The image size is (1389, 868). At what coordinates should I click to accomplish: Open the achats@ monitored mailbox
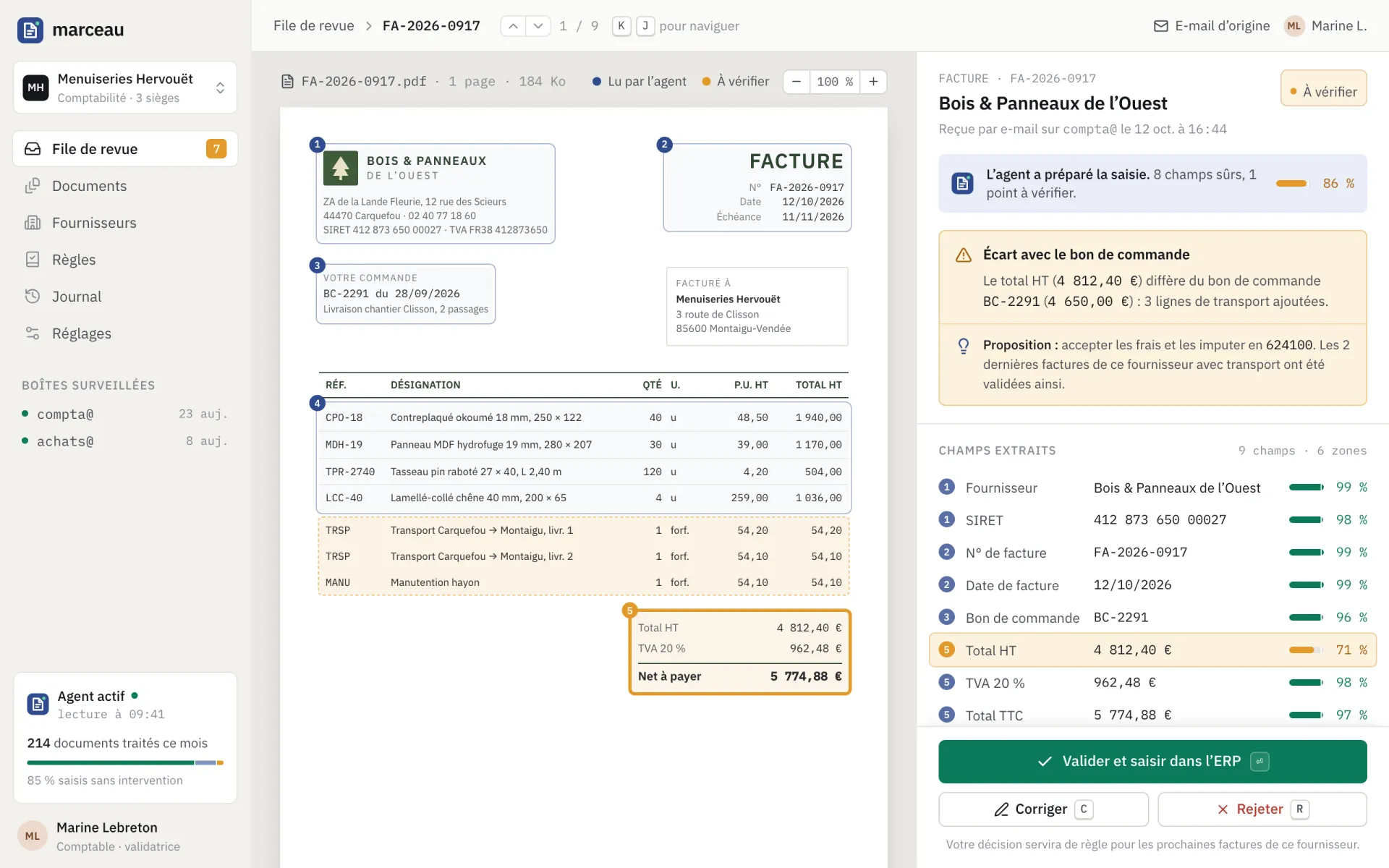tap(125, 441)
